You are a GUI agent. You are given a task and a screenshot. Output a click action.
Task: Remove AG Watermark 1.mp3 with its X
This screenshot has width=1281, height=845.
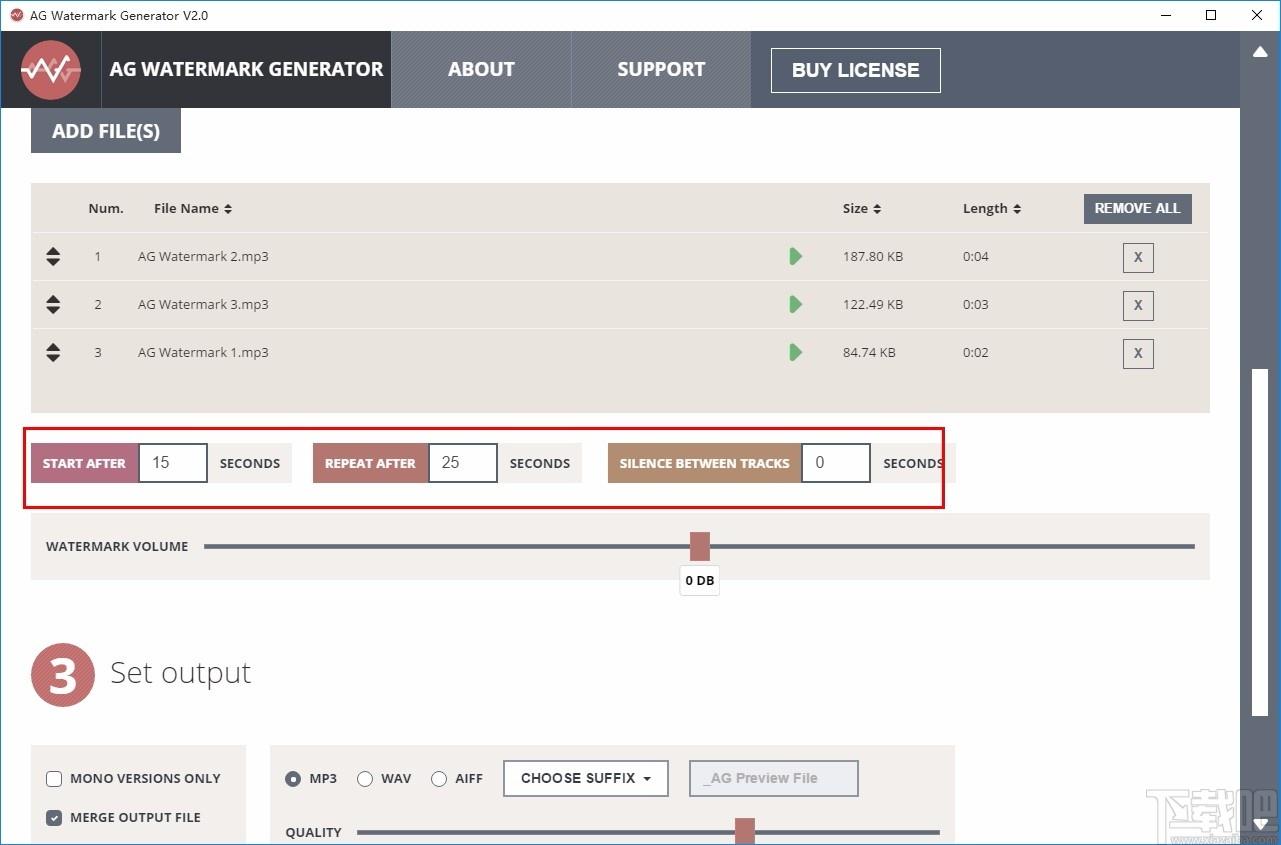click(x=1138, y=353)
